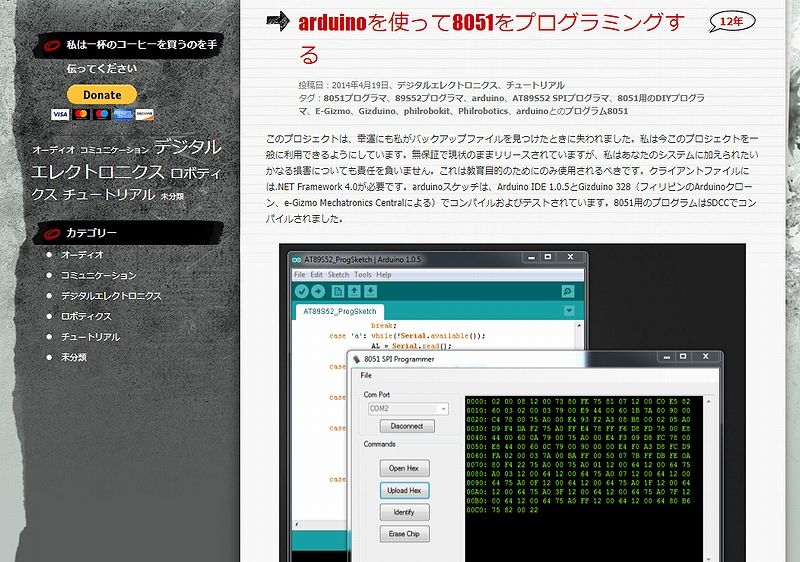800x562 pixels.
Task: Click the エレクトロニクス tag in tag cloud
Action: pyautogui.click(x=98, y=172)
